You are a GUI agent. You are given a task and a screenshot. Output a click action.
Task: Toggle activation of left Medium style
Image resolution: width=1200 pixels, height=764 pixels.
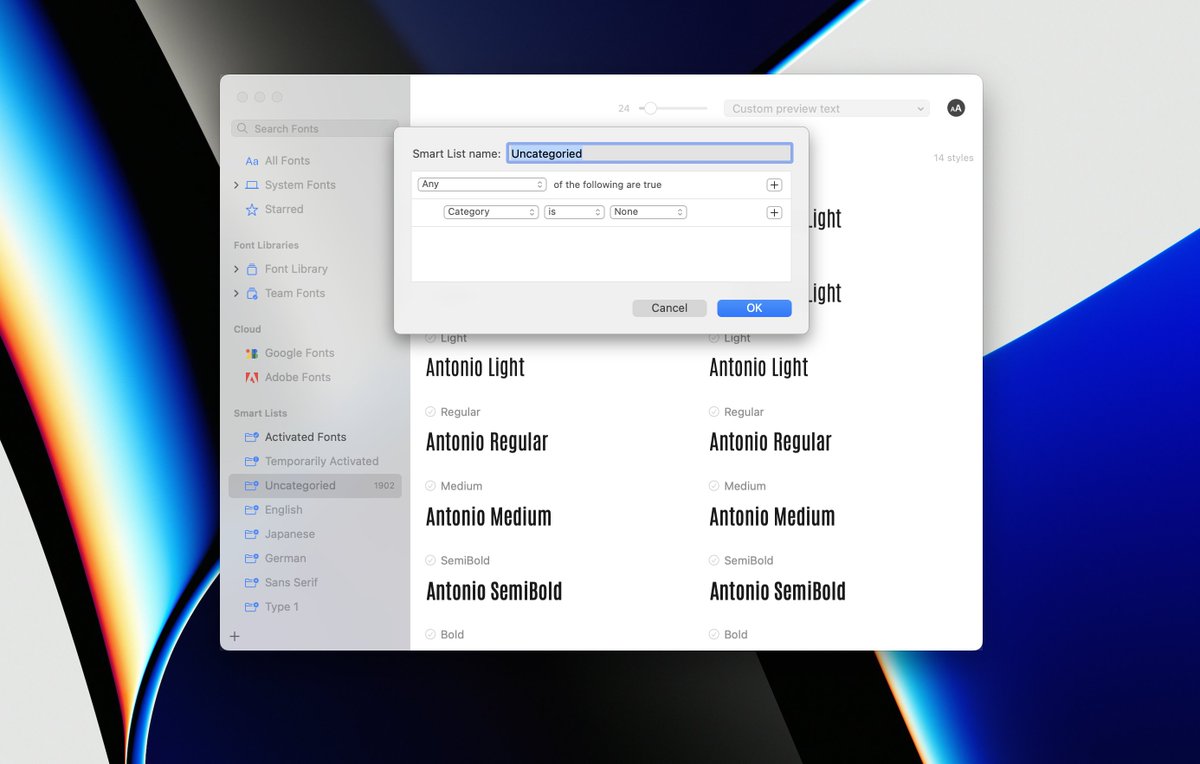[431, 486]
